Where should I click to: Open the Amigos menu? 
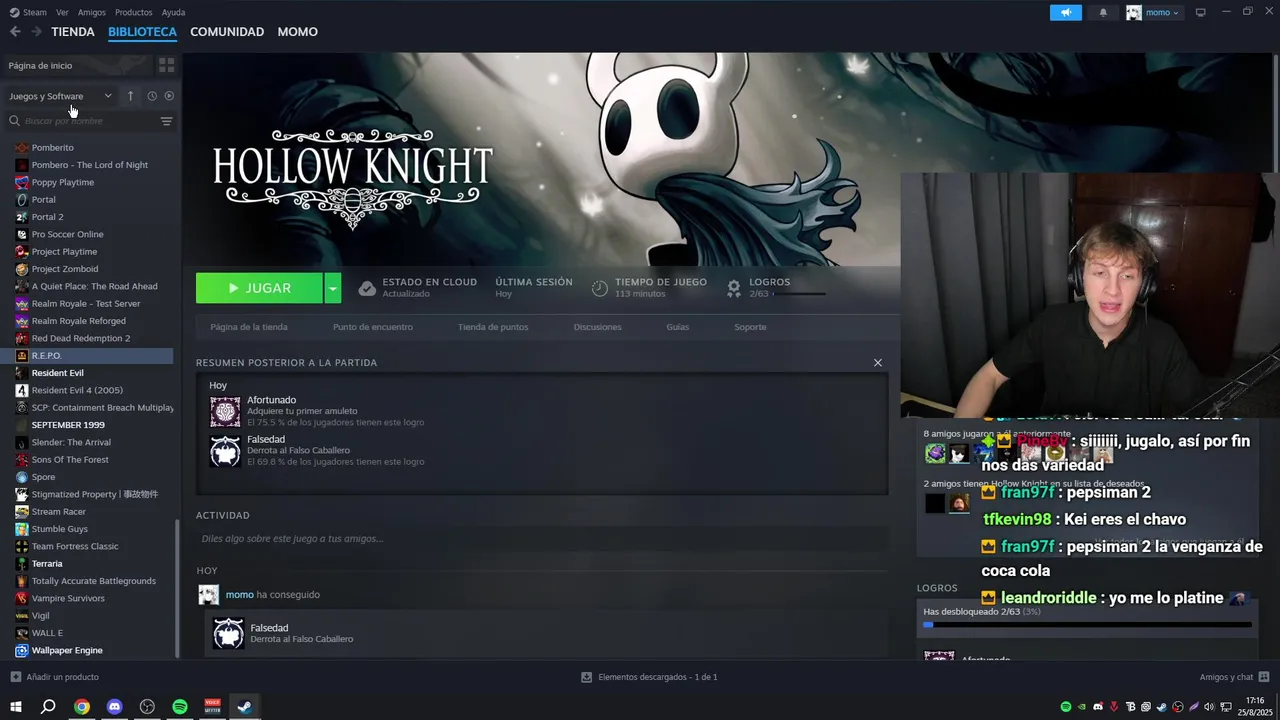pos(92,12)
